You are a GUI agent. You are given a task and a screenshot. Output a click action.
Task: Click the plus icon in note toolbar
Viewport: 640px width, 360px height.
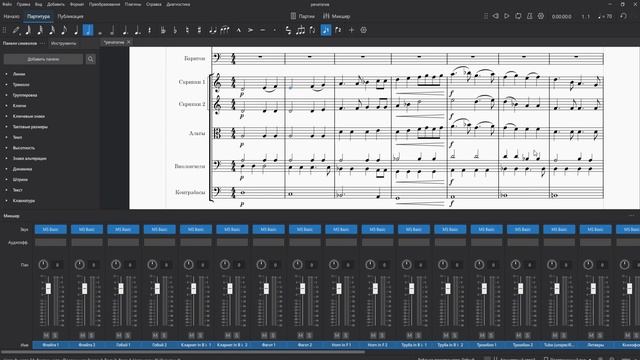pos(351,30)
